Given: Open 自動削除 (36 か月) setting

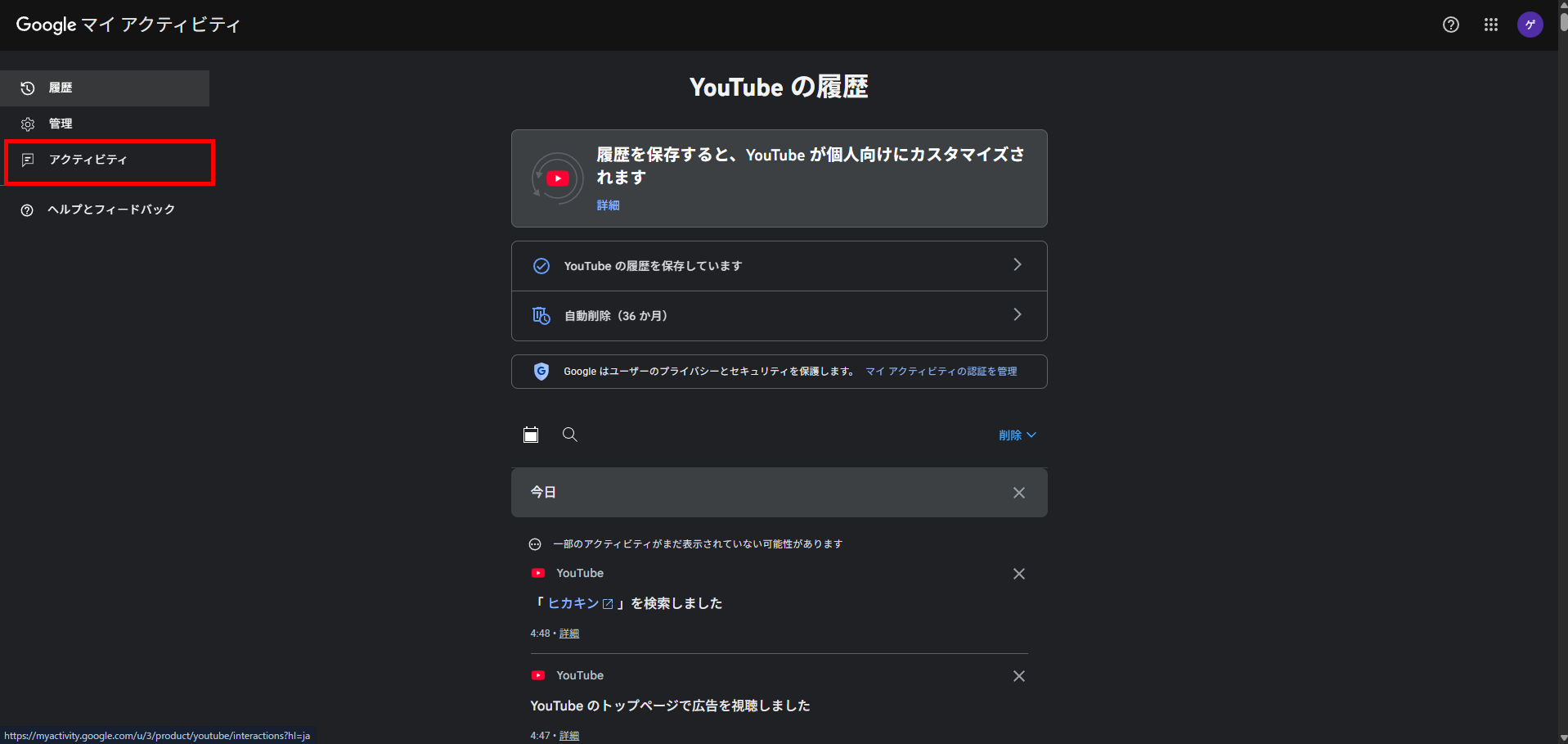Looking at the screenshot, I should (779, 316).
